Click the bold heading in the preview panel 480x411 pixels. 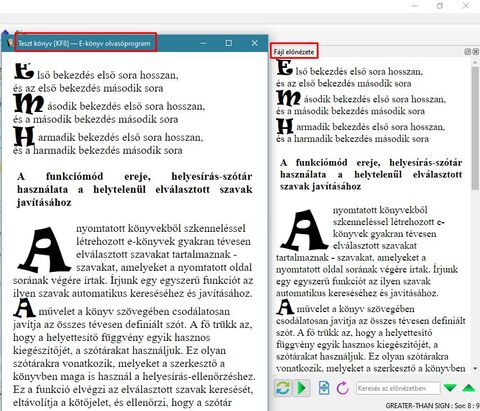(371, 174)
